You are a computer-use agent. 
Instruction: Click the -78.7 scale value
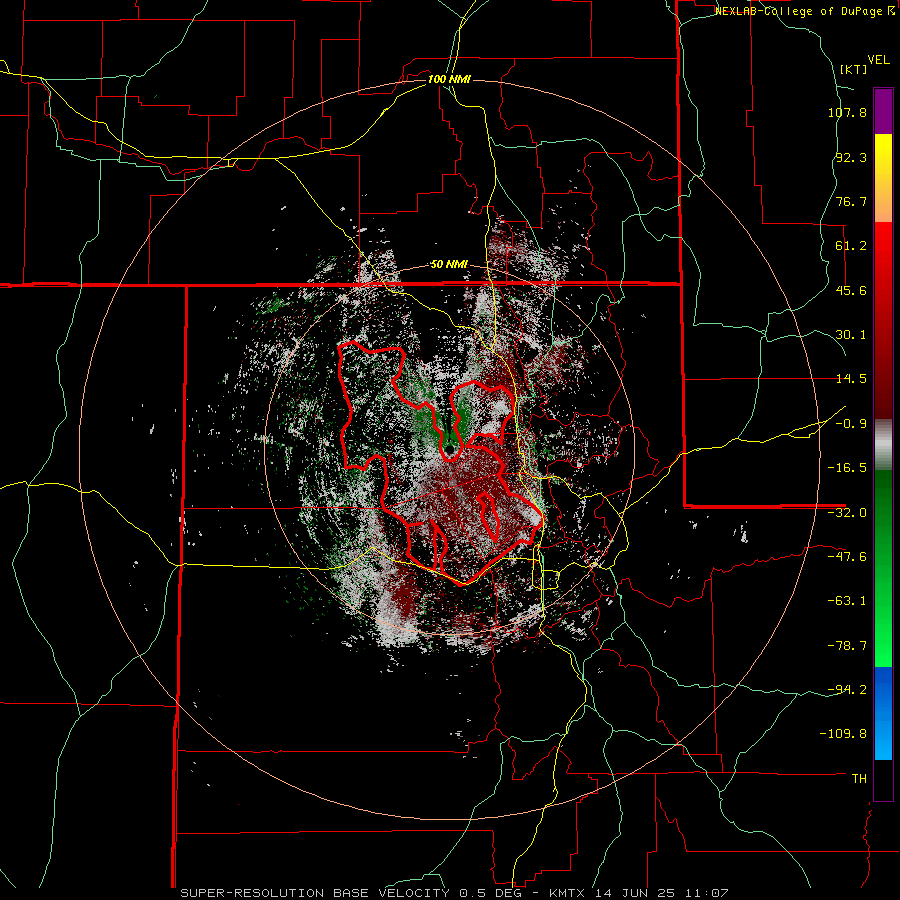click(847, 646)
